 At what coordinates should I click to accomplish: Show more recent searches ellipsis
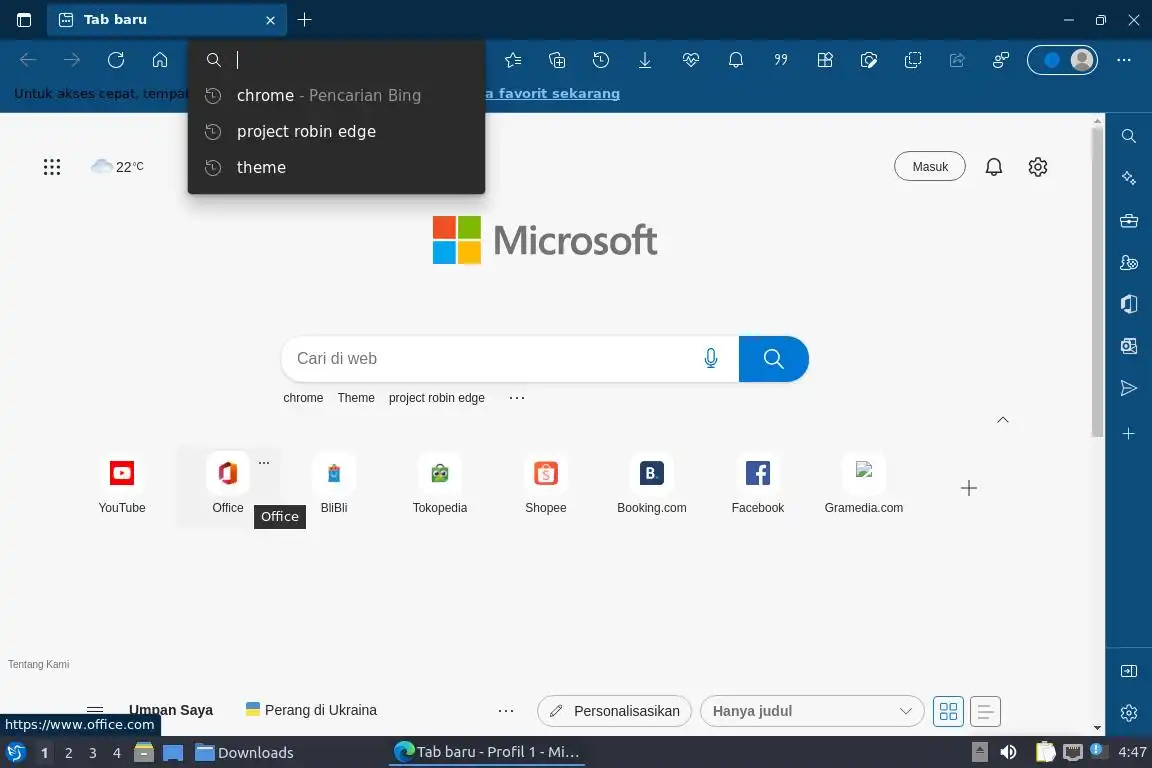tap(516, 398)
